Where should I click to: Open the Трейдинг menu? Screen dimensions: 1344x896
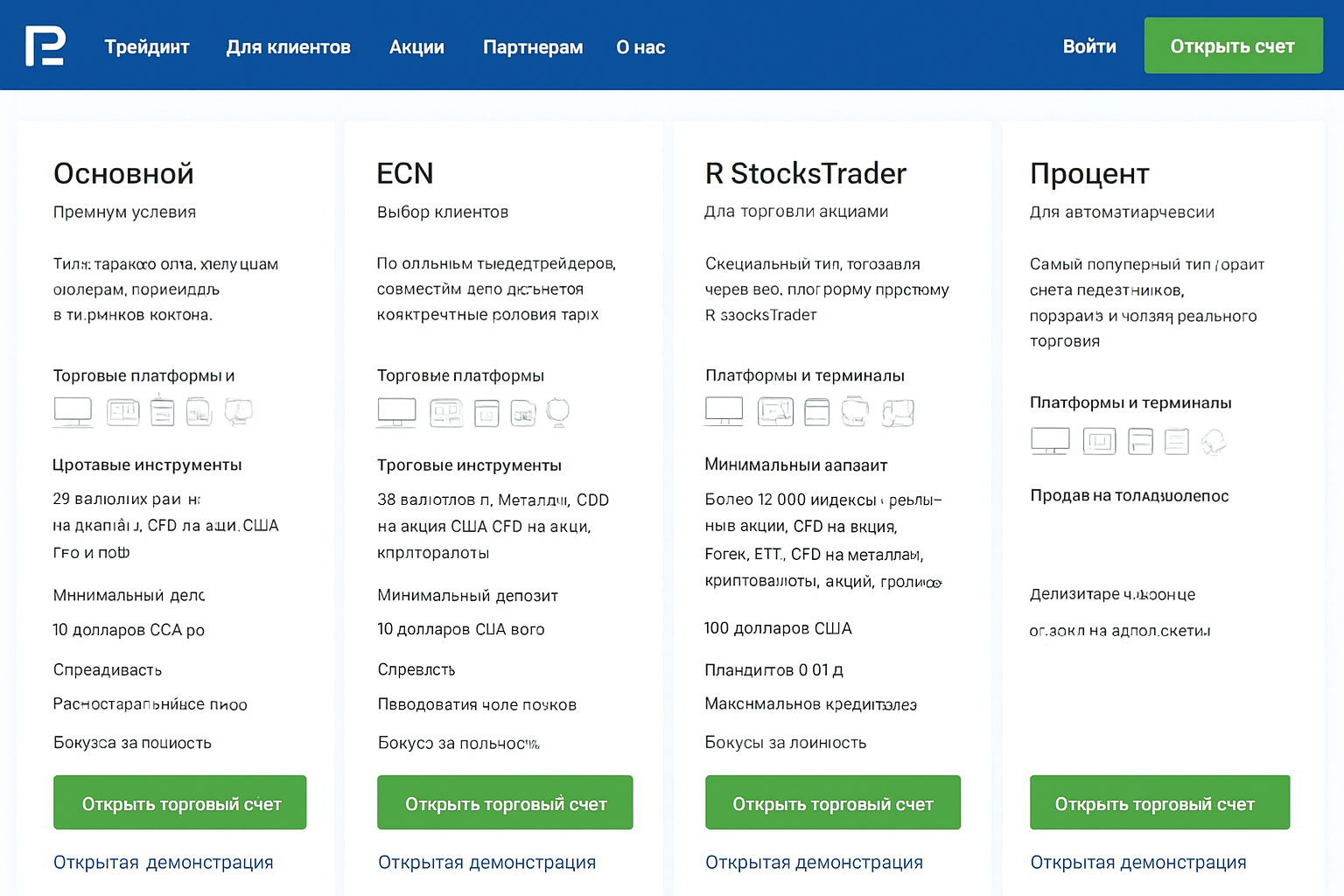click(147, 47)
